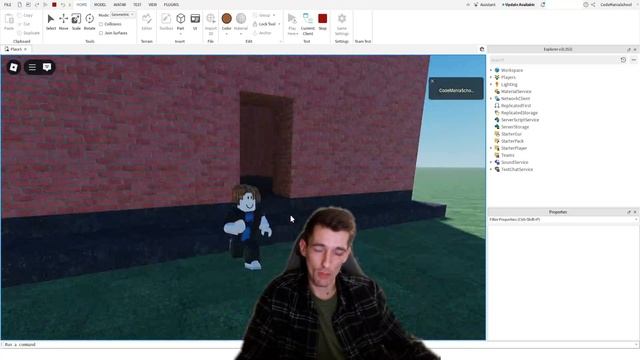Click the new file icon in quick access bar
640x360 pixels.
20,4
